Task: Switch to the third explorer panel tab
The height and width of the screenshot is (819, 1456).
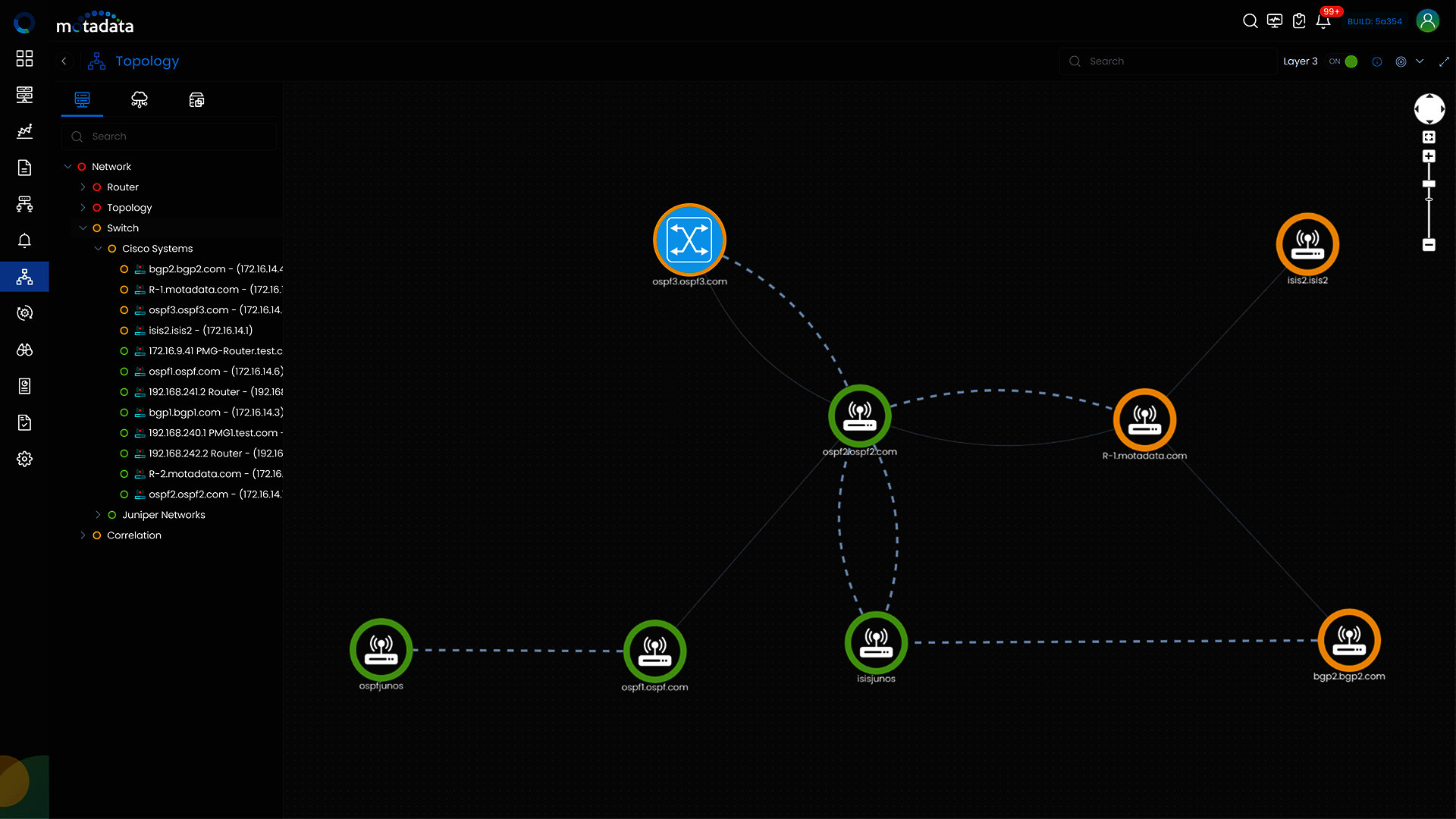Action: pos(196,100)
